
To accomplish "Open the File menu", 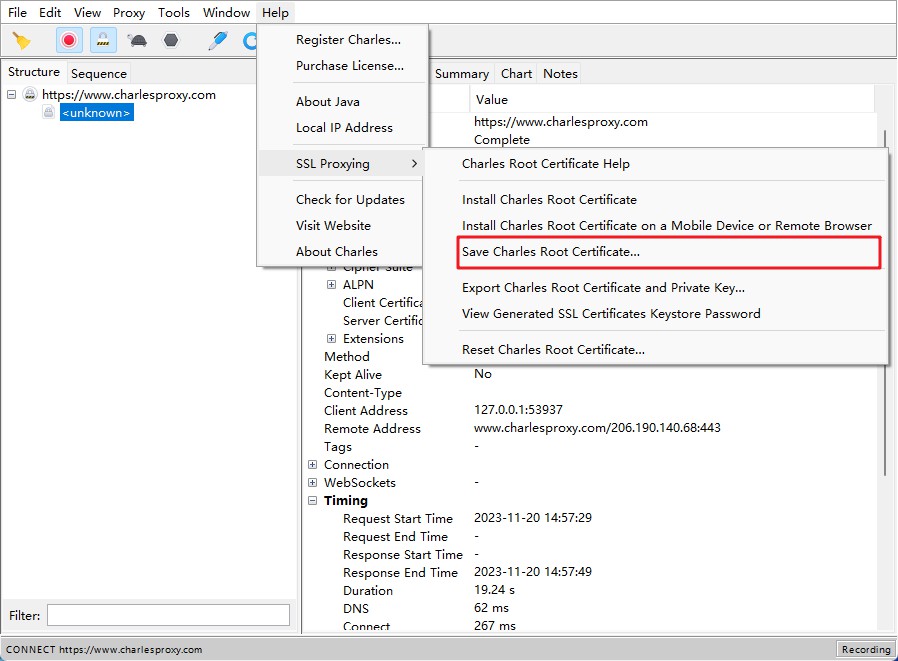I will click(x=17, y=13).
